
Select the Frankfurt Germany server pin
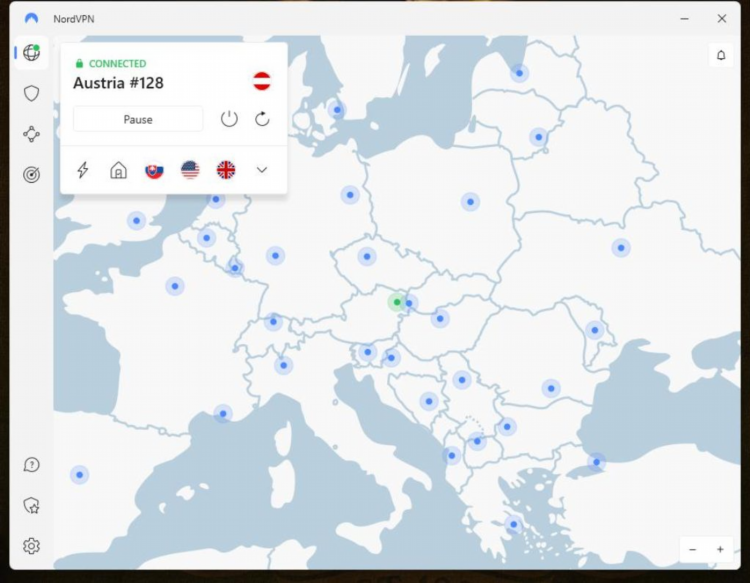276,255
